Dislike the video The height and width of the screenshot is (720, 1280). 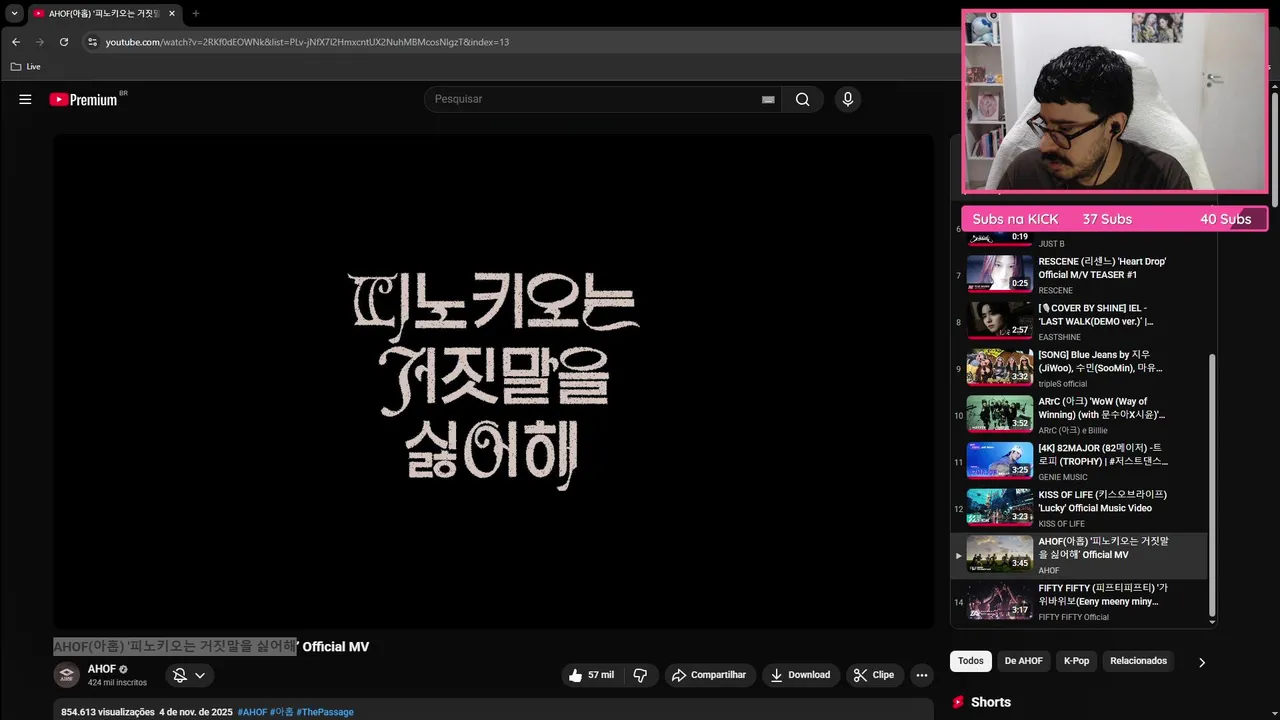coord(640,675)
